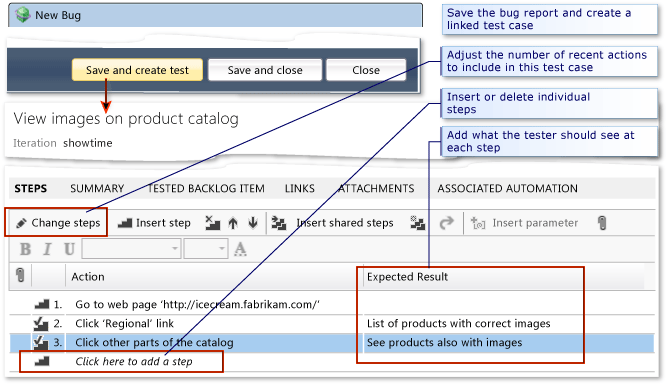Screen dimensions: 667x385
Task: Open the ATTACHMENTS tab
Action: [x=376, y=188]
